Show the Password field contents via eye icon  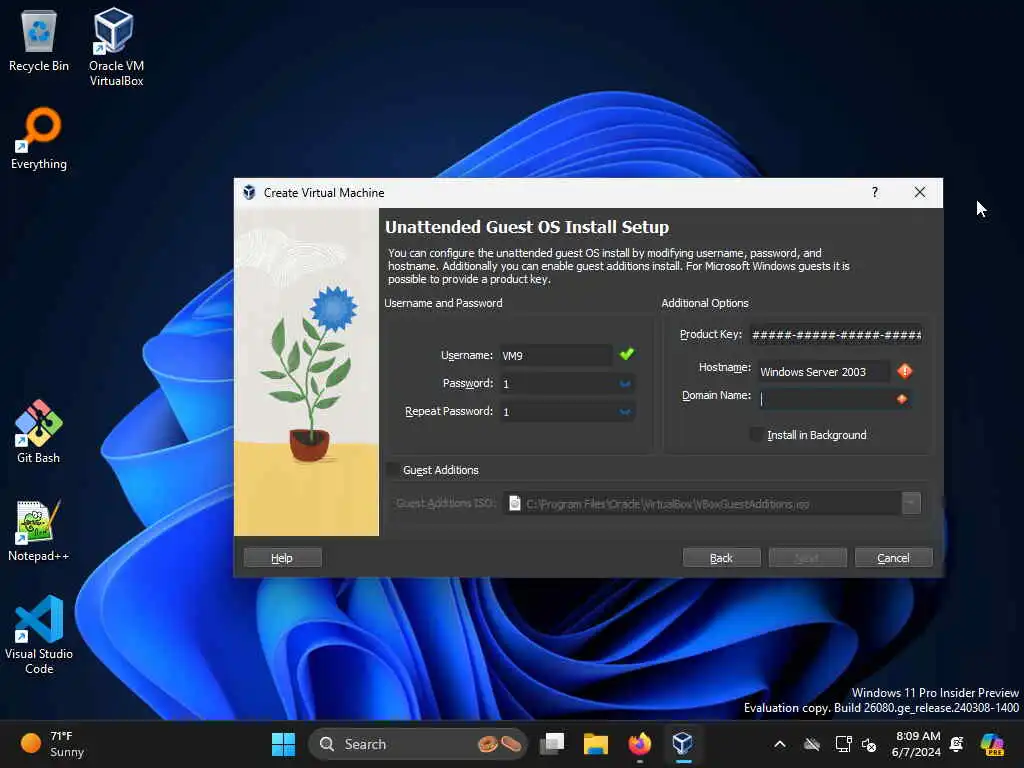[x=625, y=383]
